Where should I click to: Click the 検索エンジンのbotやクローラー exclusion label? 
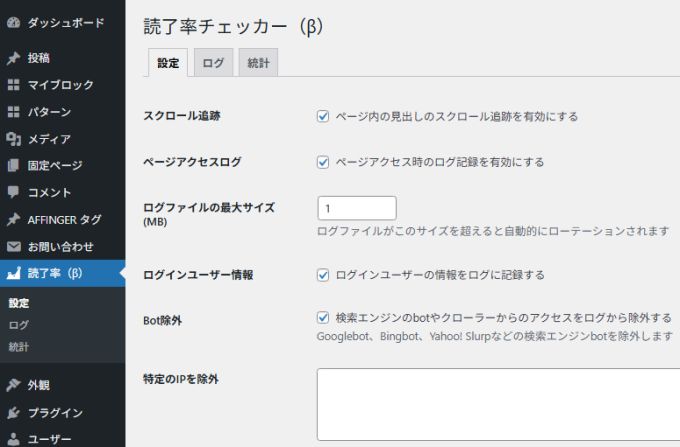503,318
